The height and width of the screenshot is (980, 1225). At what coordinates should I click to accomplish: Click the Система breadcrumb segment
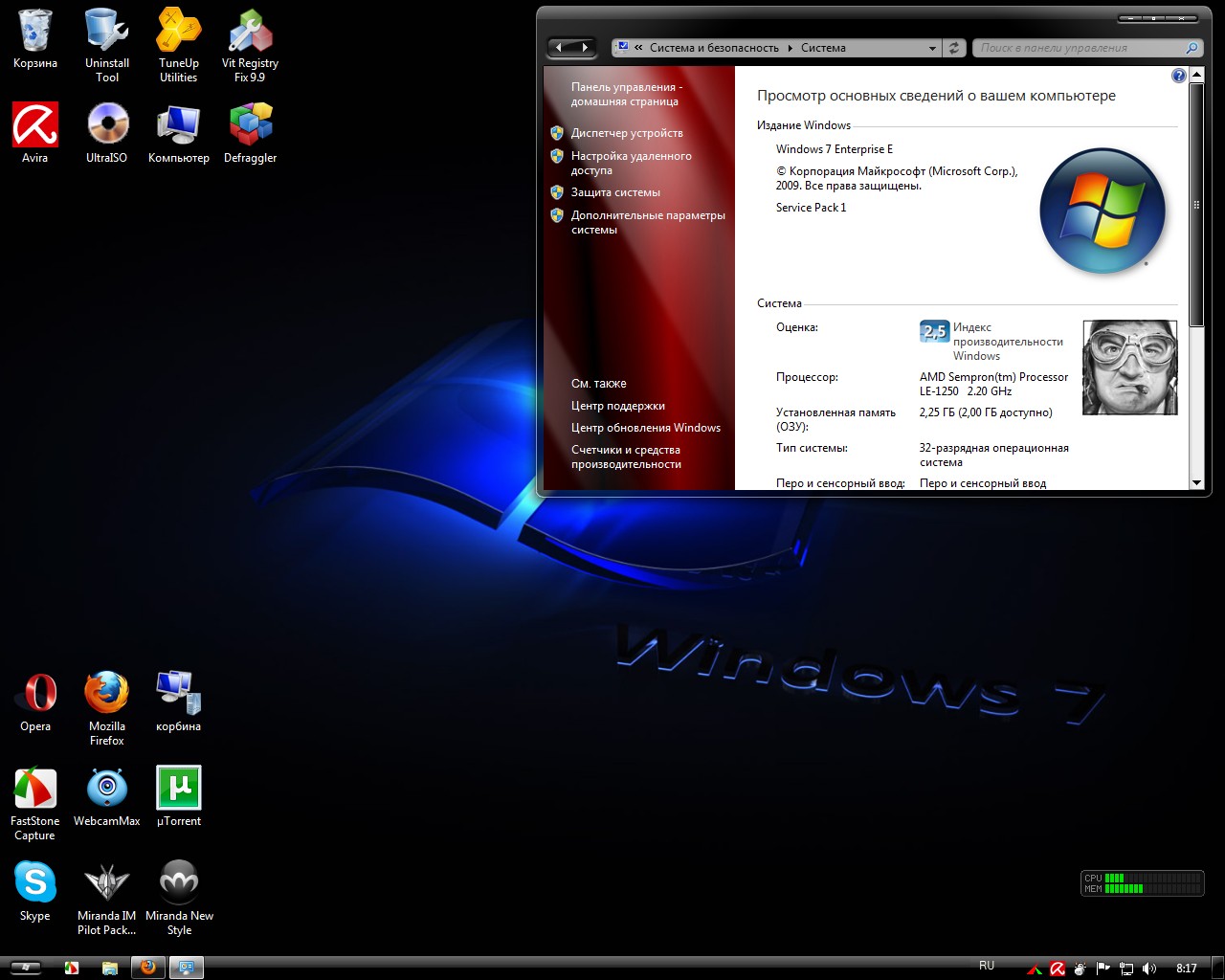(x=823, y=48)
